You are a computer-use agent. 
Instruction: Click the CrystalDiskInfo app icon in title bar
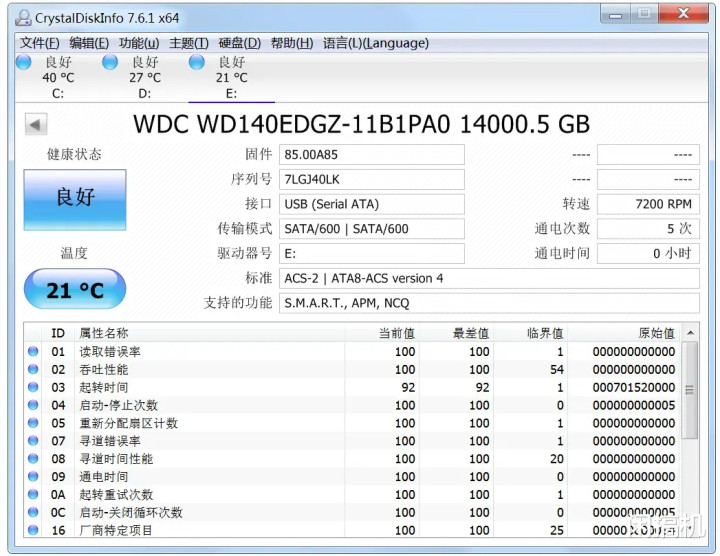pos(22,17)
